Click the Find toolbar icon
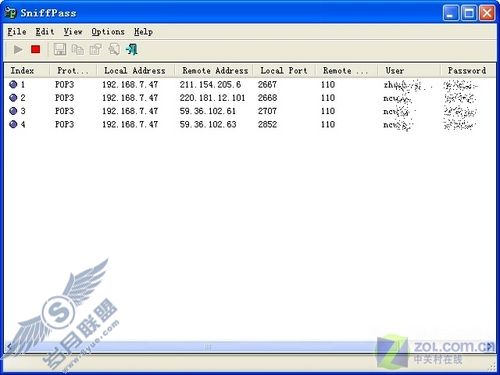Viewport: 500px width, 375px height. tap(114, 50)
